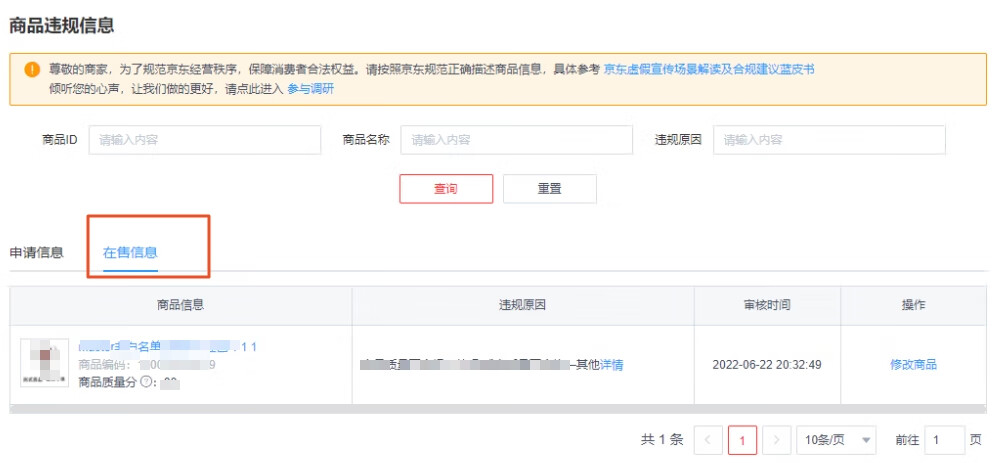Open the 详情 link in the 违规原因 column
The width and height of the screenshot is (1002, 463).
[611, 365]
